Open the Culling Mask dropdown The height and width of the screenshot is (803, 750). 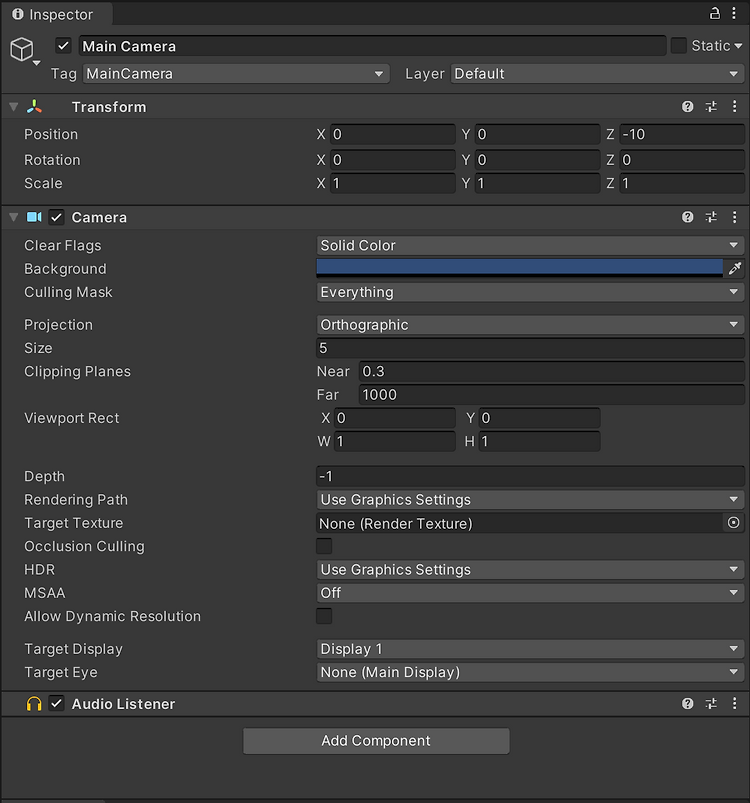coord(530,292)
